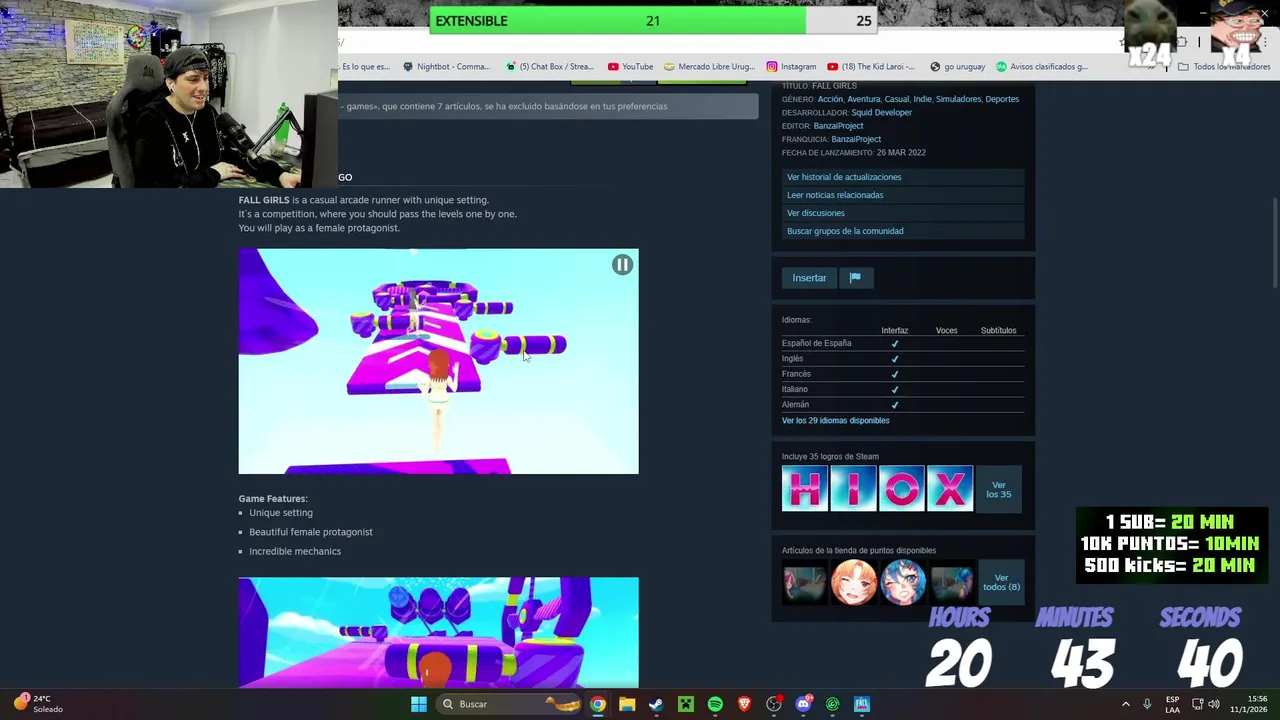Open the Mercado Libre Uruguay bookmark
The width and height of the screenshot is (1280, 720).
coord(708,66)
